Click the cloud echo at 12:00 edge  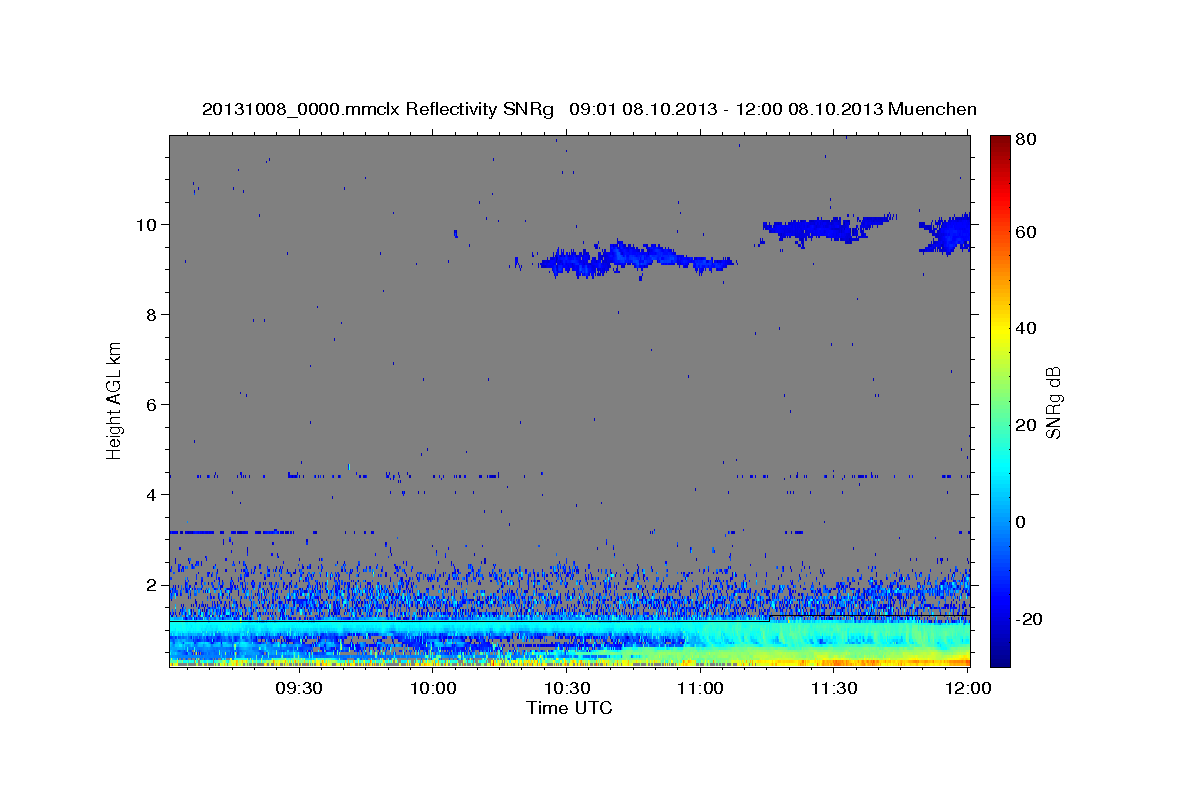[x=946, y=234]
